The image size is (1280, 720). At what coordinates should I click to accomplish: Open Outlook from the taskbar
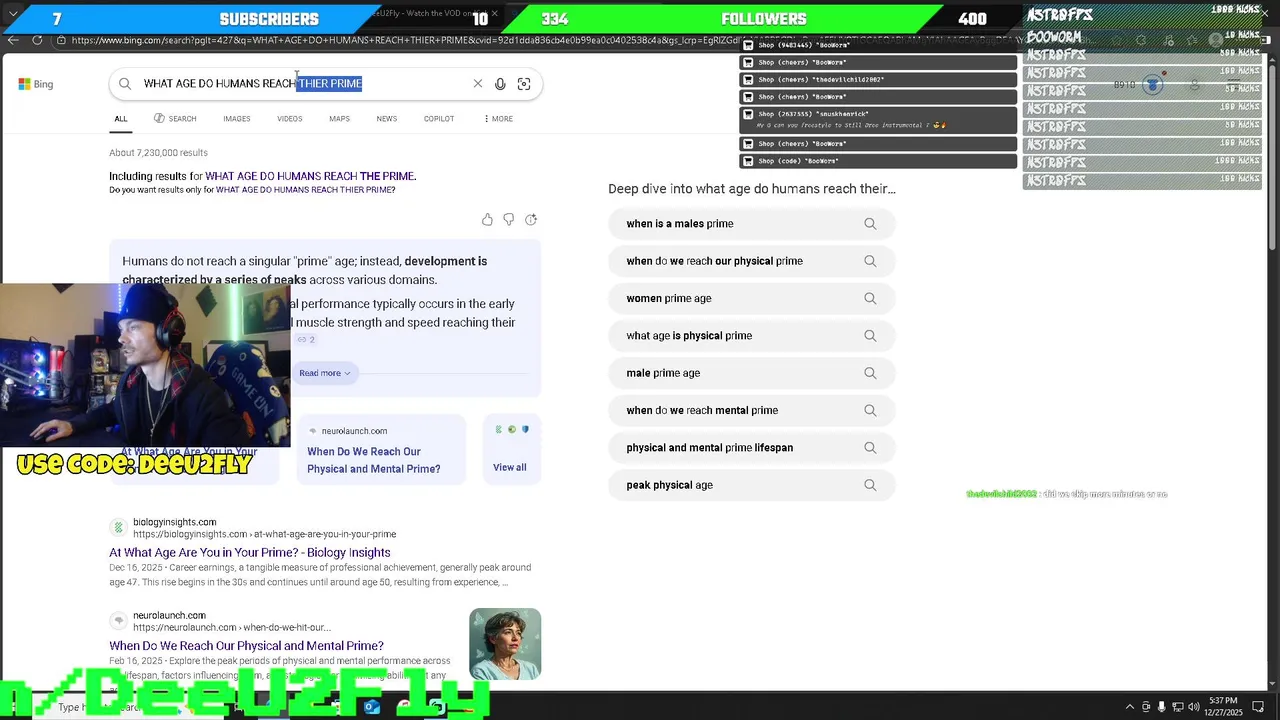tap(372, 707)
